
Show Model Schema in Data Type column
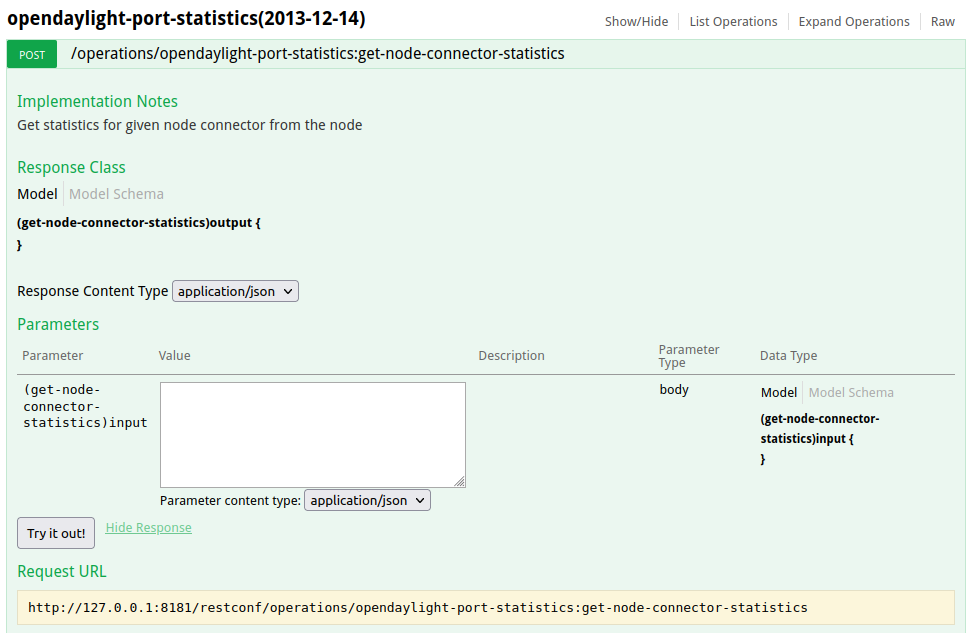coord(851,393)
